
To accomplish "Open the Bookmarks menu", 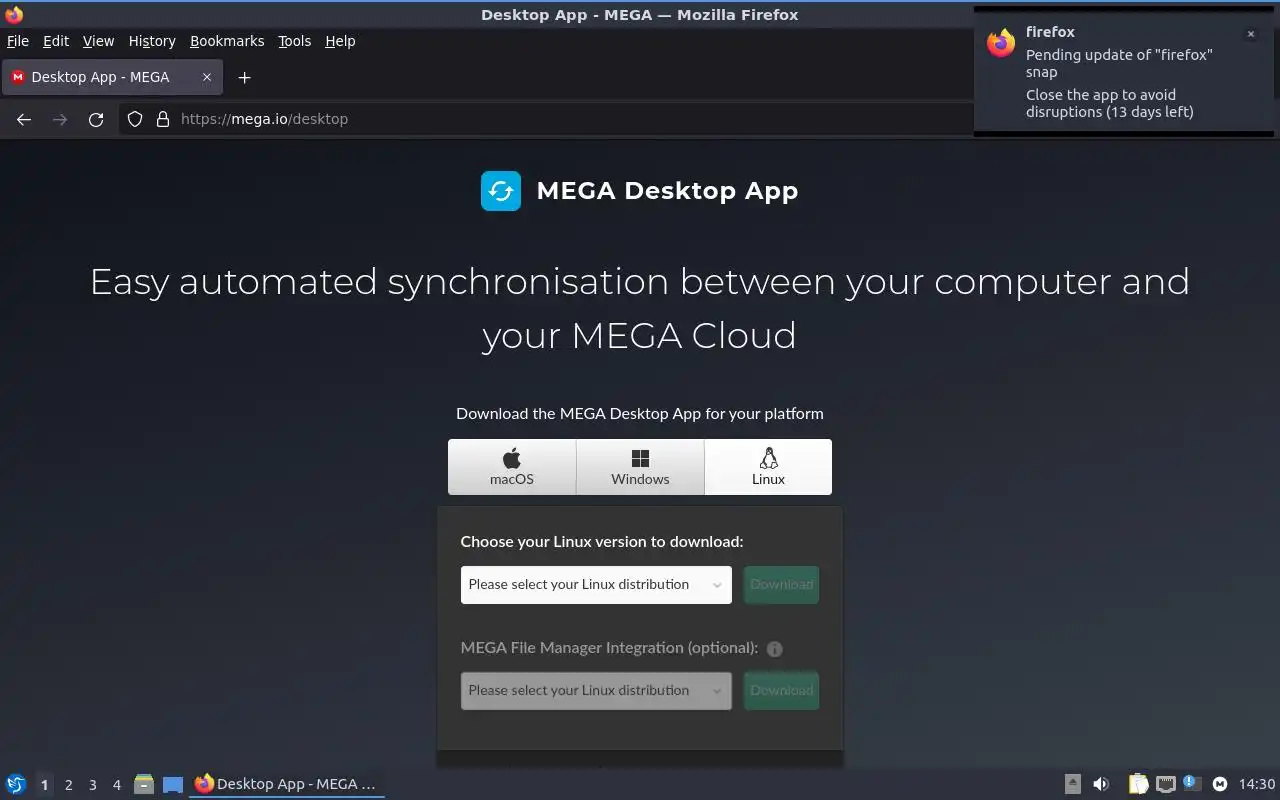I will (x=227, y=41).
